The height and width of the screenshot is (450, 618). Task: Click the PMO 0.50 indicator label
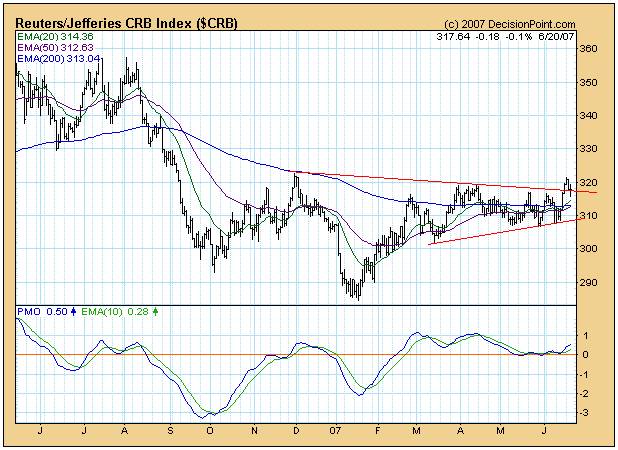[43, 312]
